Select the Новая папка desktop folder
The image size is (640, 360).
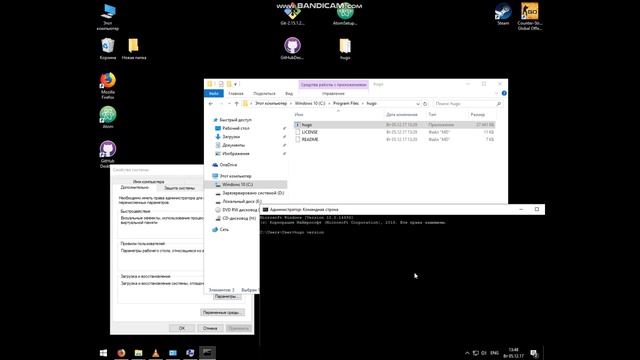pos(134,49)
